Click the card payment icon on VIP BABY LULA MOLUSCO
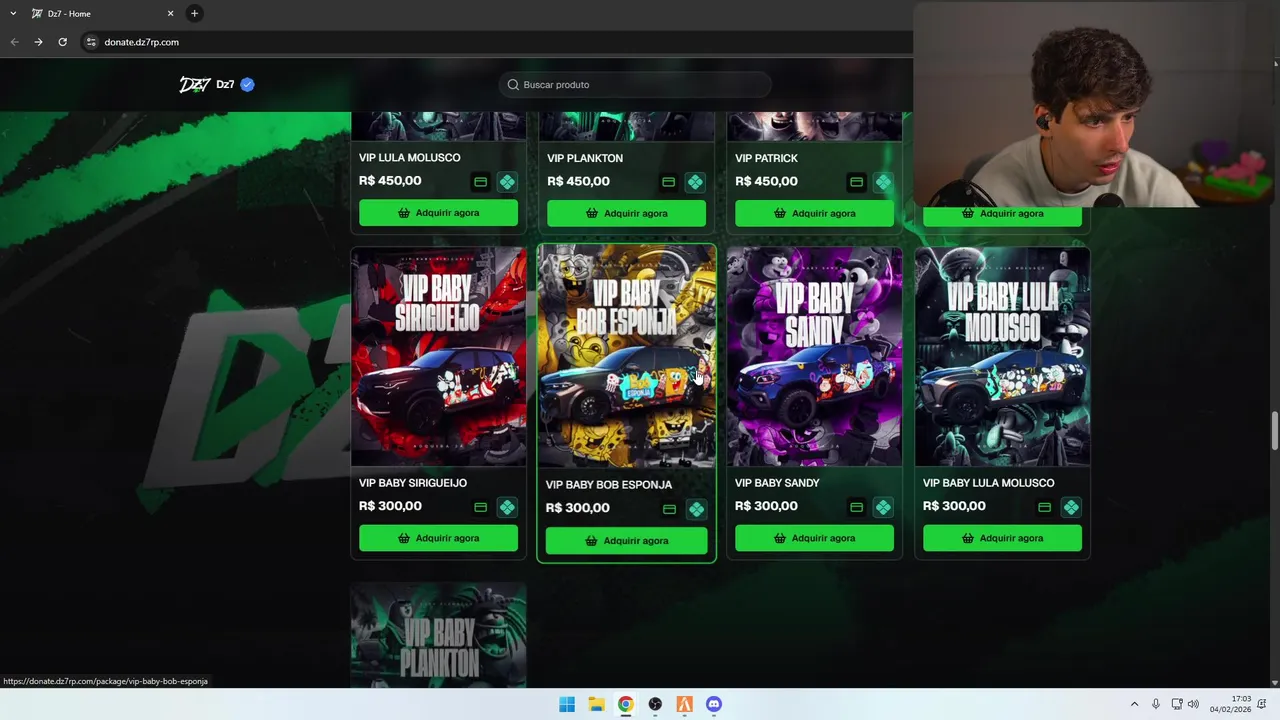The image size is (1280, 720). pos(1044,507)
